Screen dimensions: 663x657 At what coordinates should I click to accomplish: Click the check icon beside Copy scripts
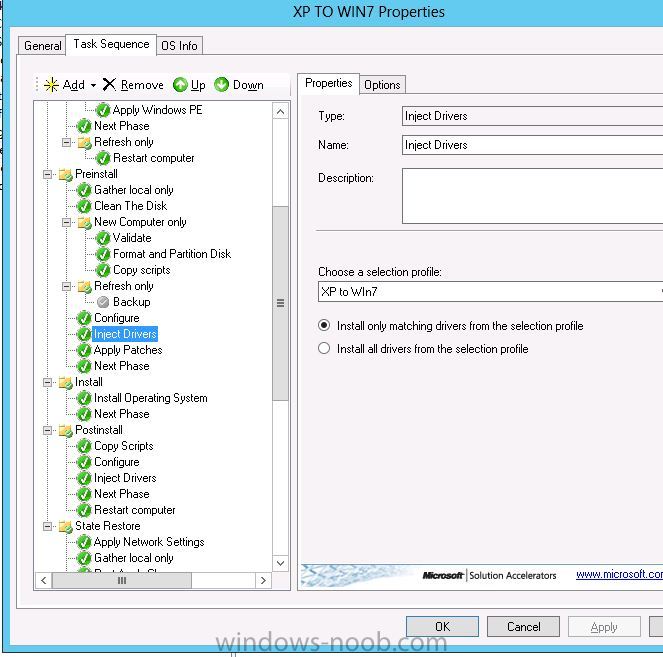point(103,271)
